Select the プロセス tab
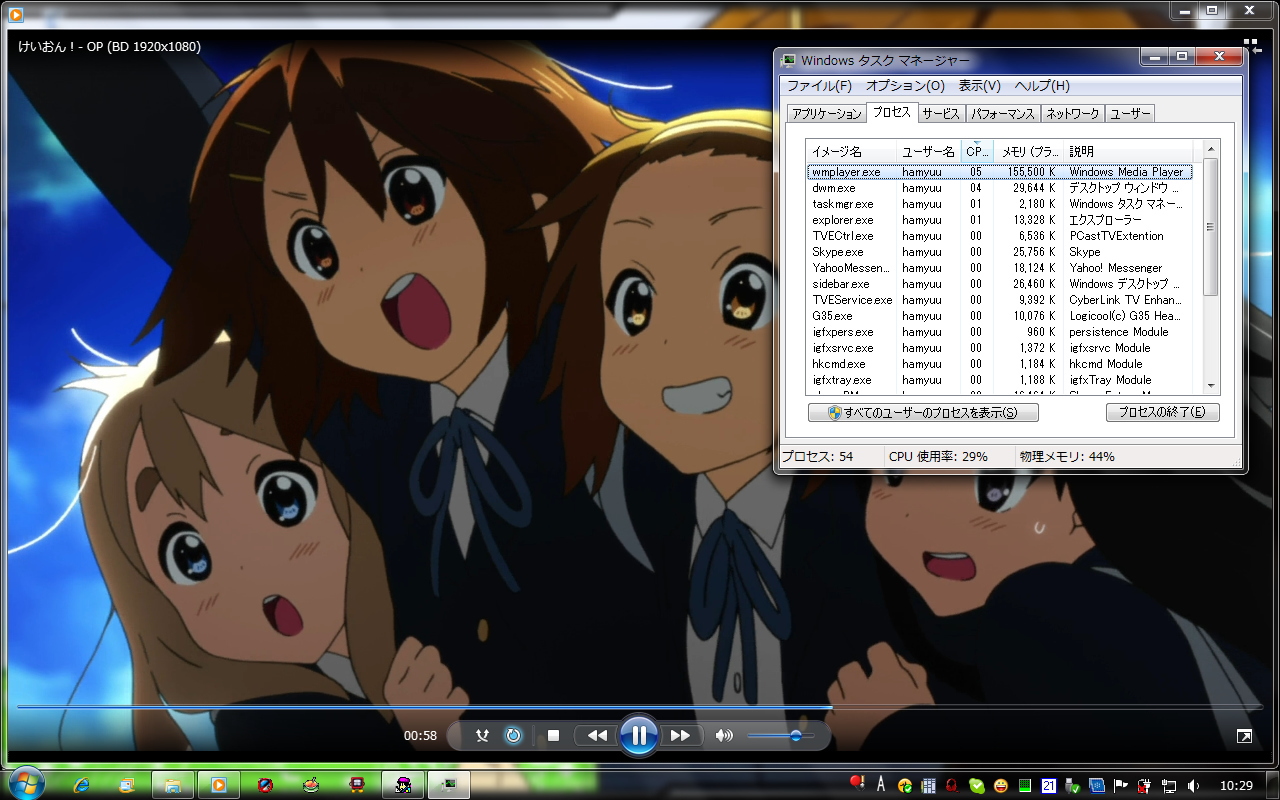 point(891,112)
